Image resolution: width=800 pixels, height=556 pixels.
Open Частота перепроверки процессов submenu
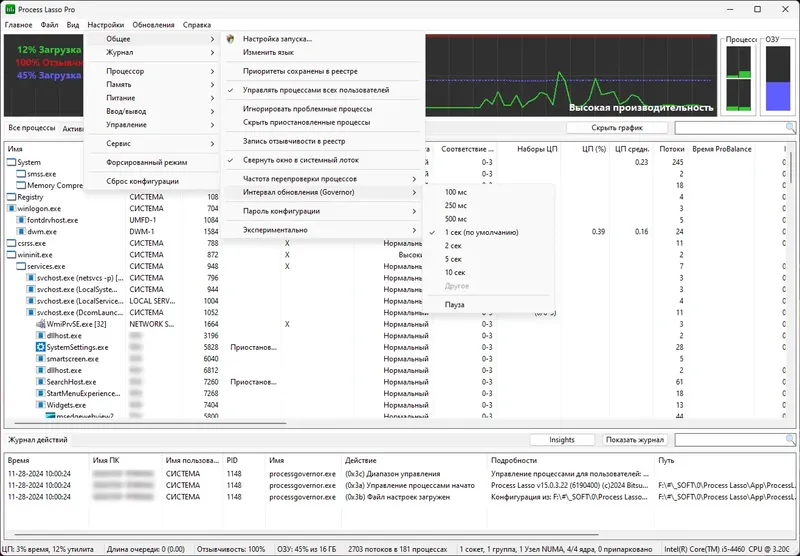(323, 179)
